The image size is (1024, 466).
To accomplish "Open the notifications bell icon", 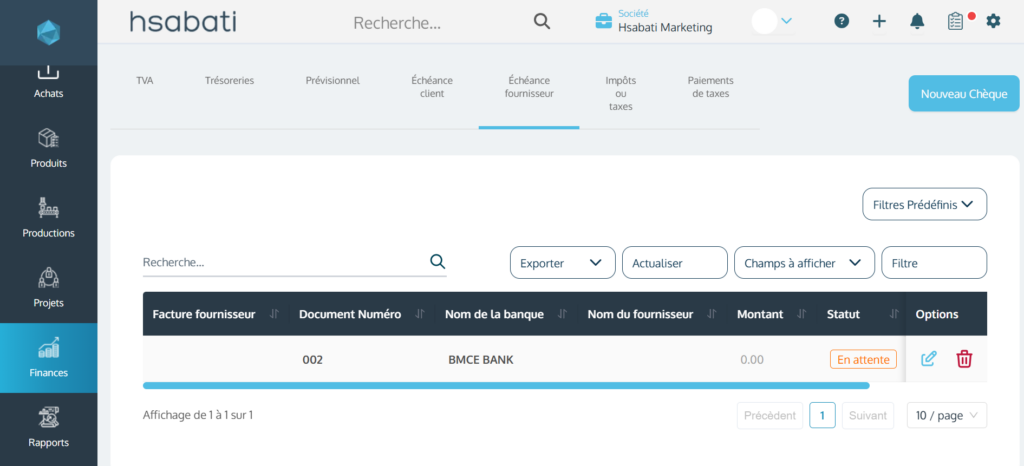I will 917,21.
